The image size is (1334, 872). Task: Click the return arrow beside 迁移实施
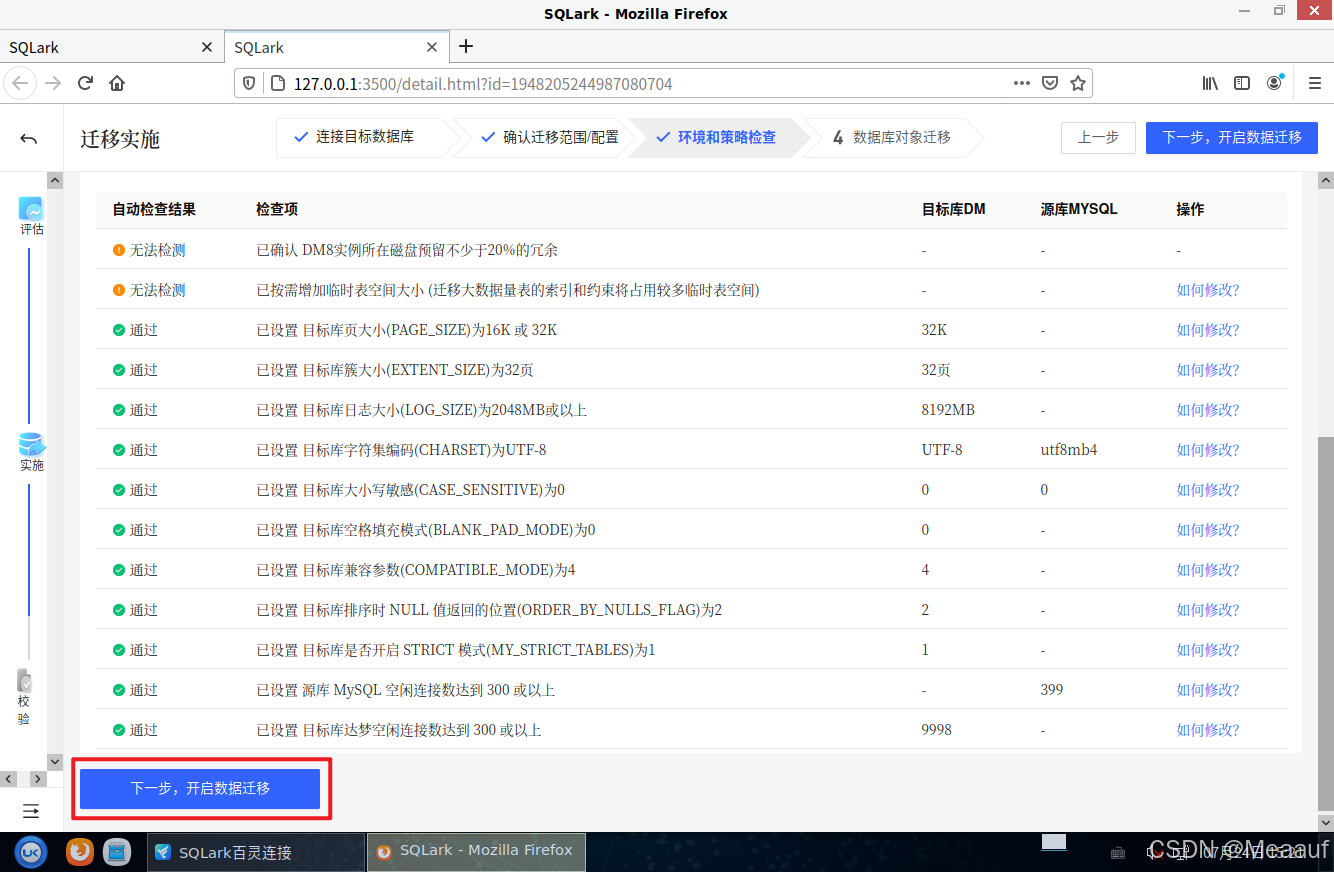tap(29, 139)
